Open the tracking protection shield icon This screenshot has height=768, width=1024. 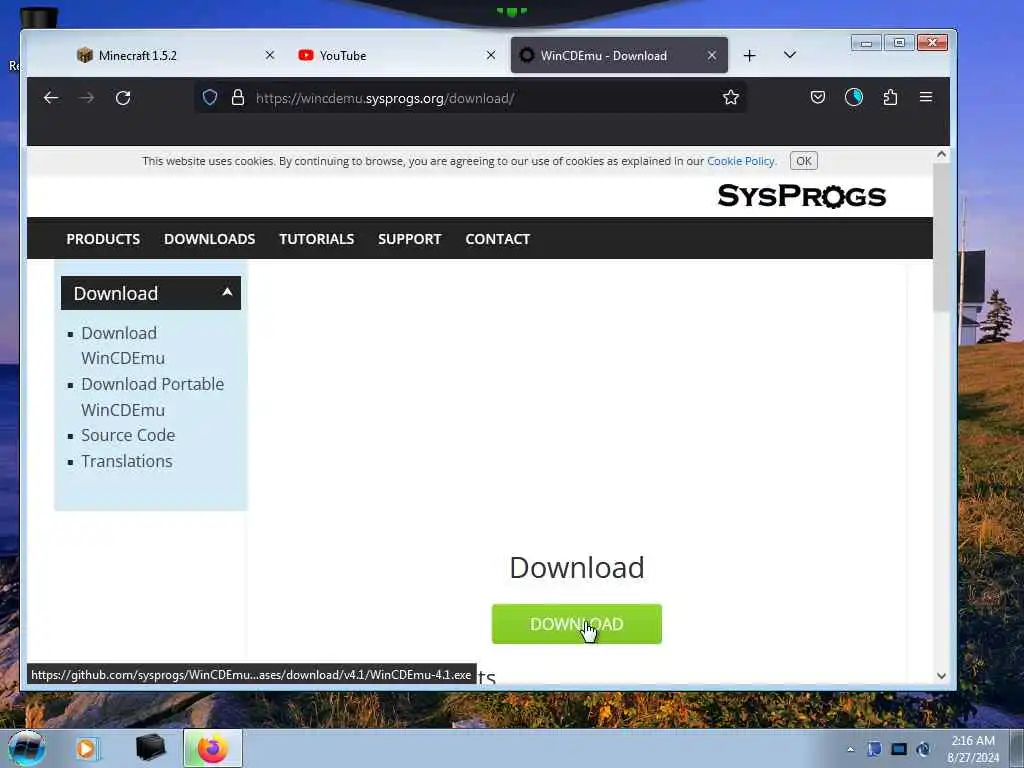pyautogui.click(x=210, y=98)
